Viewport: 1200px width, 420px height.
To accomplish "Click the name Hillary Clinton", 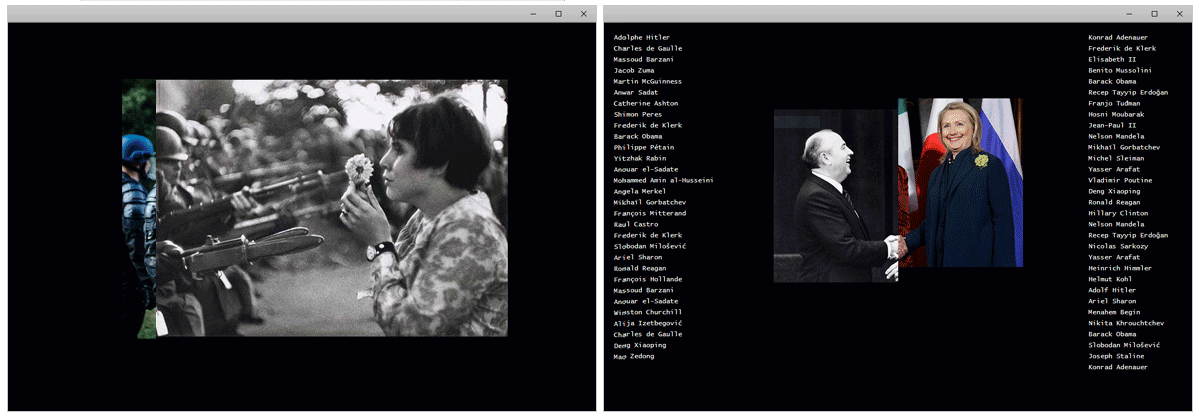I will click(1119, 213).
